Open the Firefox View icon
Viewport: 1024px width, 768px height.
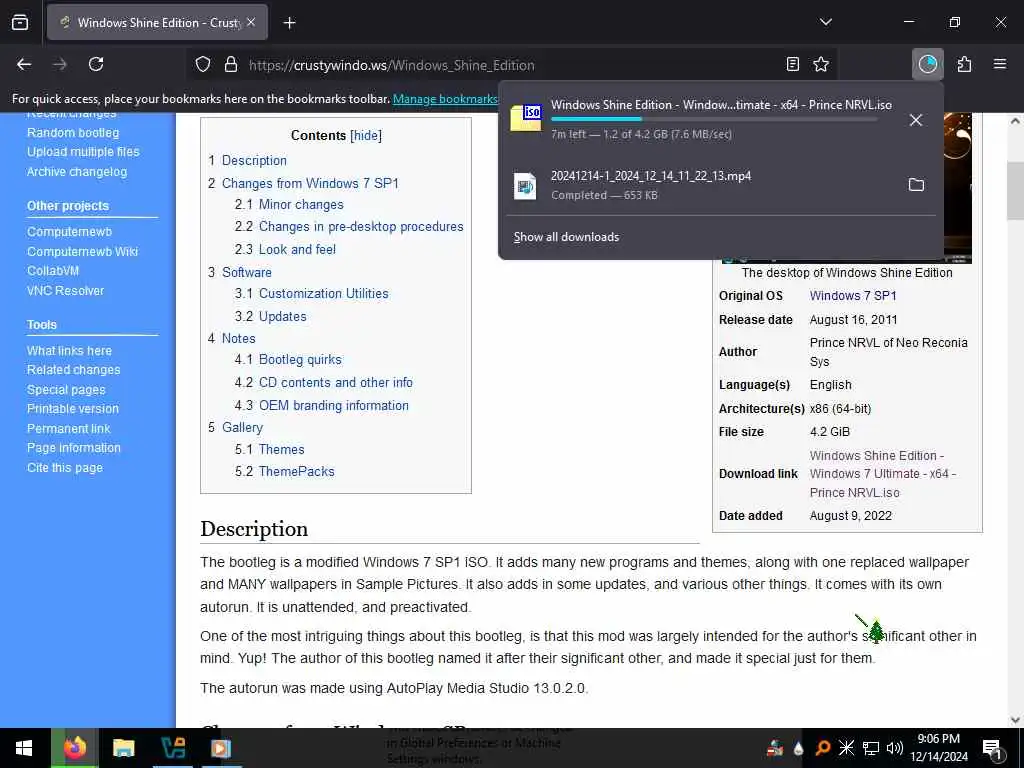click(x=20, y=22)
